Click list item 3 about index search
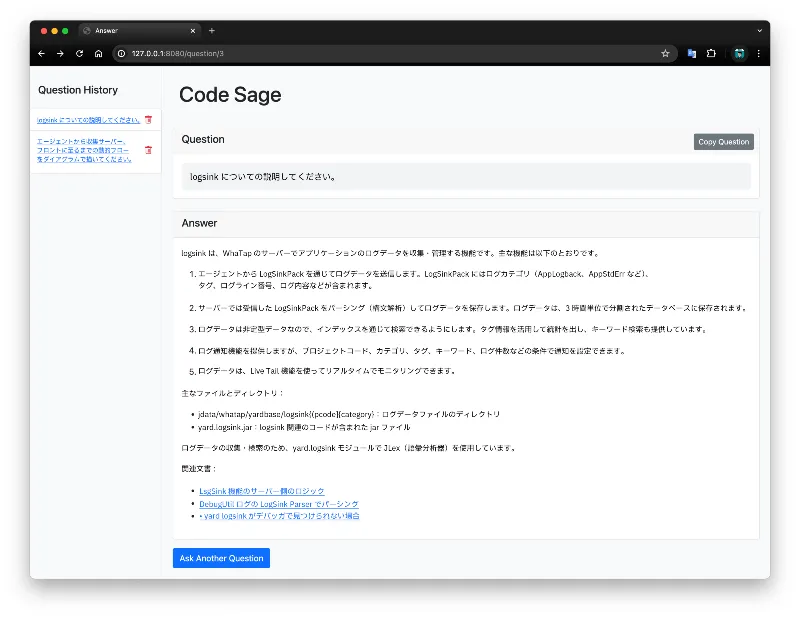The height and width of the screenshot is (618, 800). coord(449,329)
